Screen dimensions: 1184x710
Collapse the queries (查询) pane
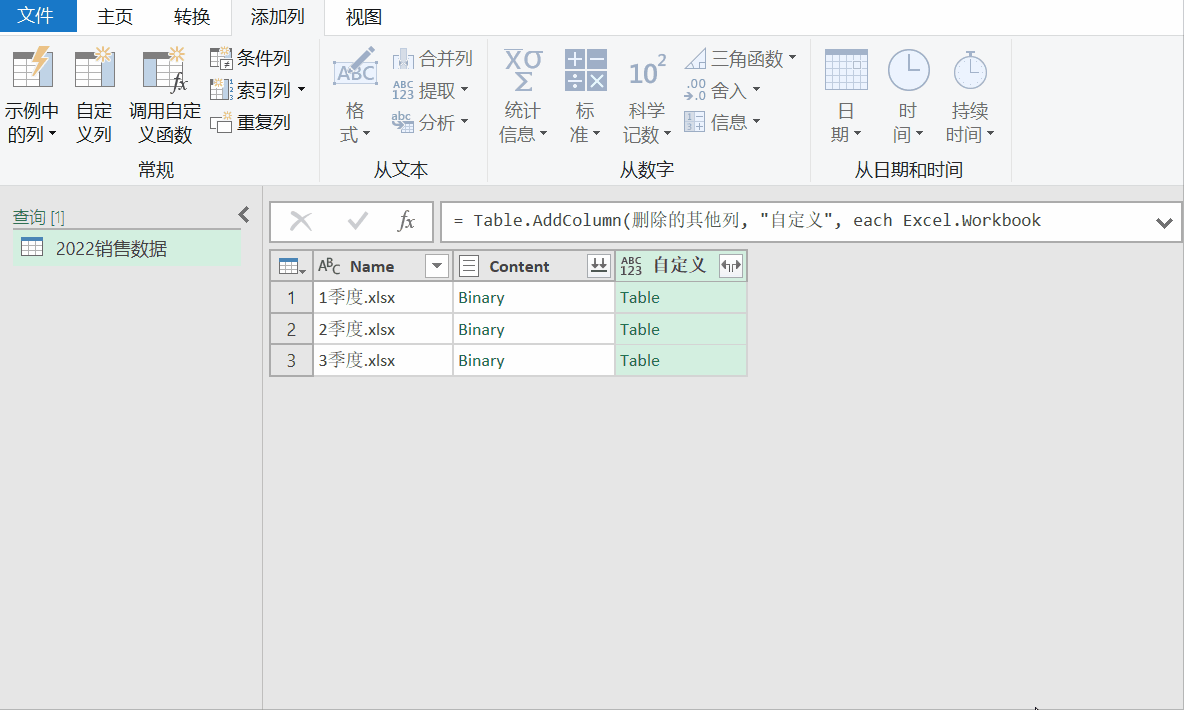coord(243,214)
